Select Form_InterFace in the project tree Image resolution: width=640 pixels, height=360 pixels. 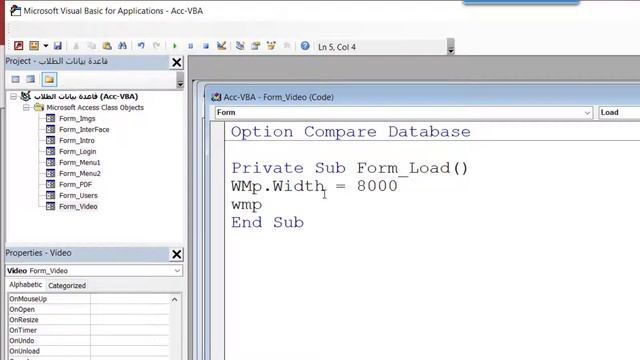84,129
